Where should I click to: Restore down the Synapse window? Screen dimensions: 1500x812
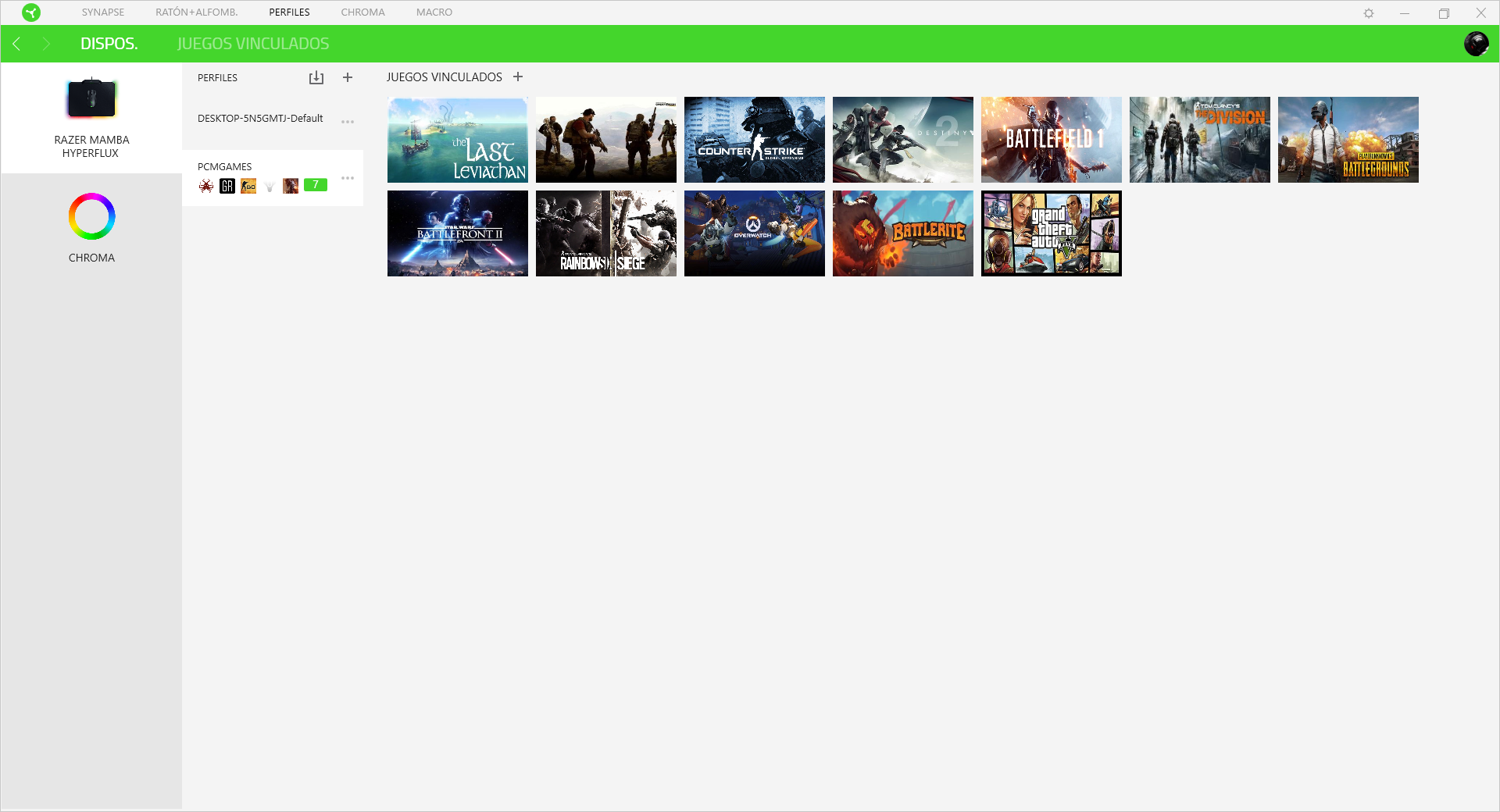[x=1444, y=13]
